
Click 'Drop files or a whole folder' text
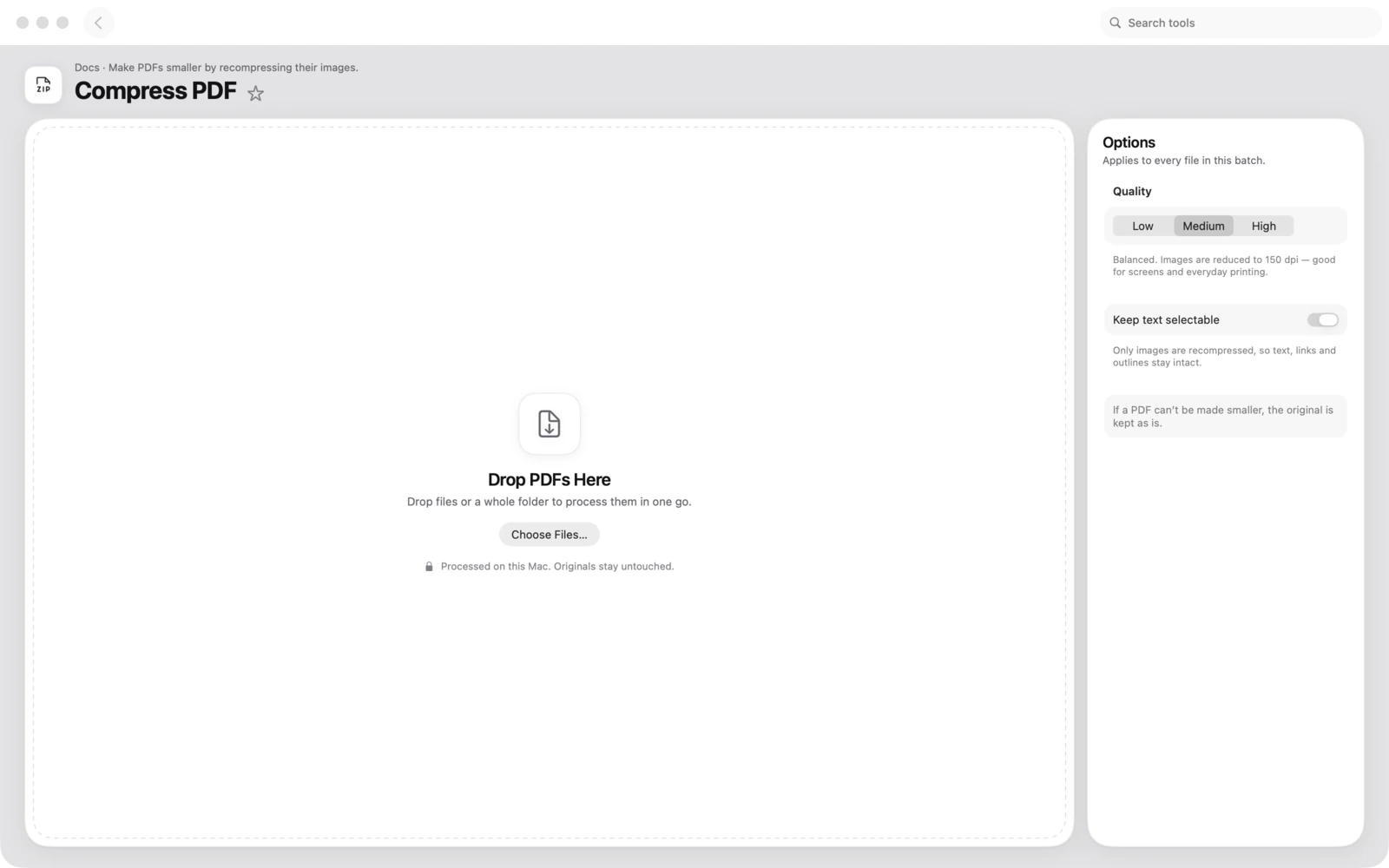550,502
